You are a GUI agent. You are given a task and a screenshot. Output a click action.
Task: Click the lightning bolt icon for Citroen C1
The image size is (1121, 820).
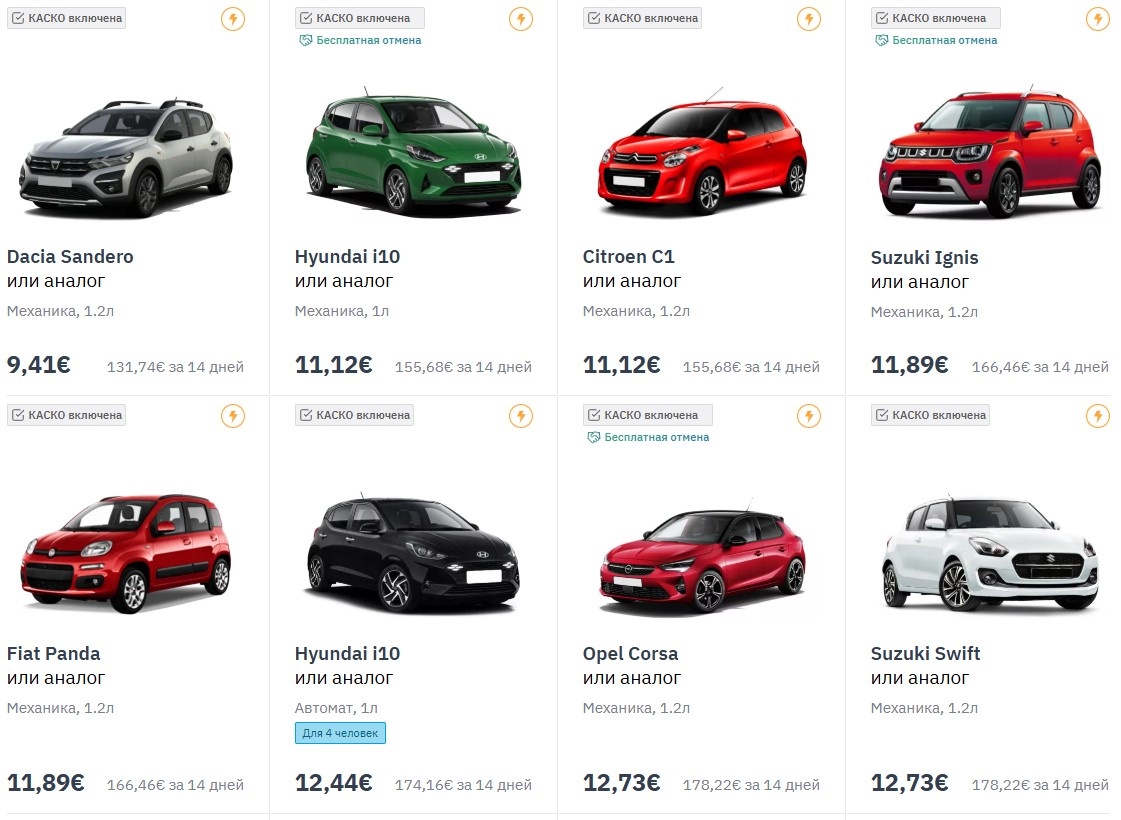(809, 18)
